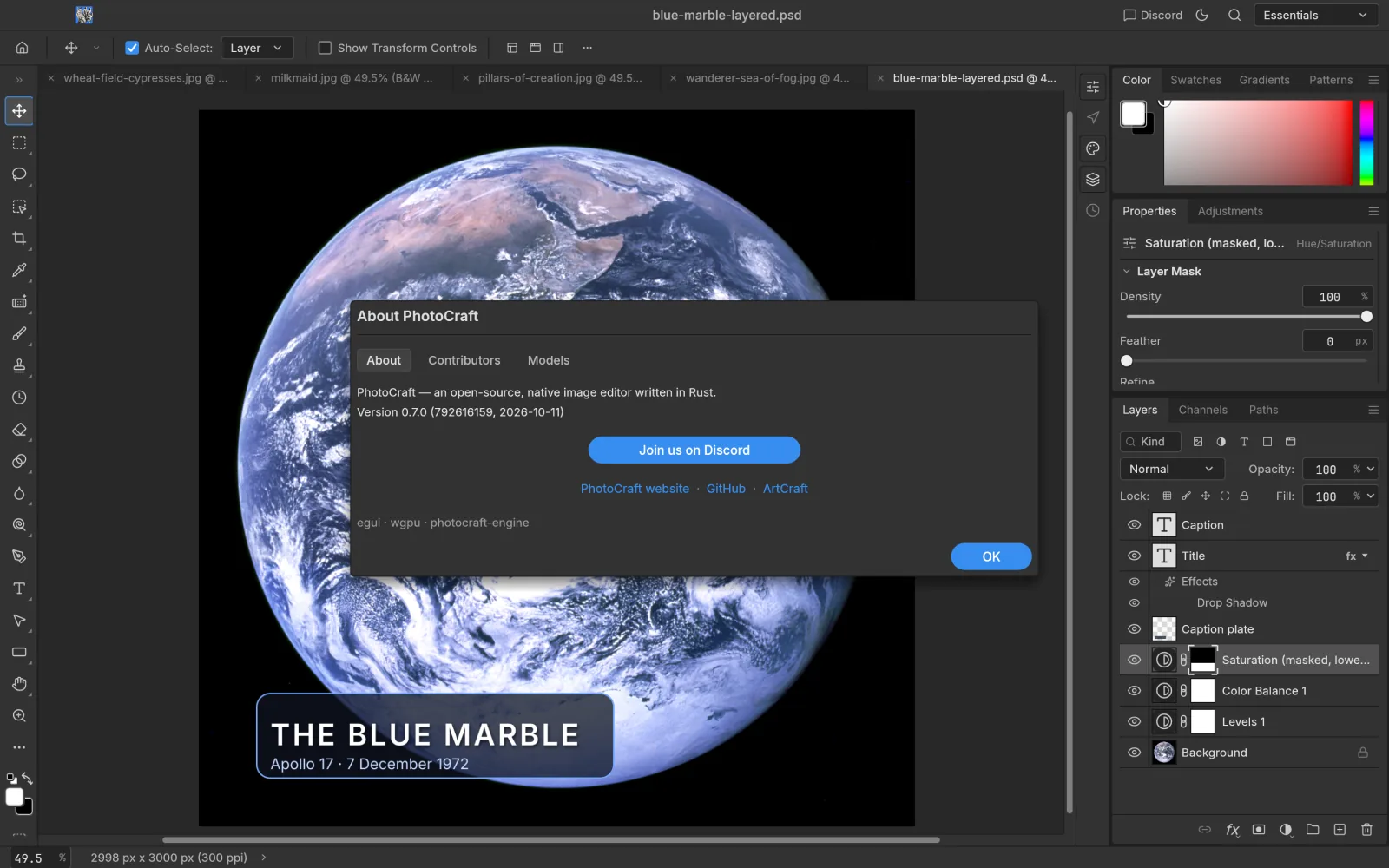Delete layer with trash icon

[1366, 830]
